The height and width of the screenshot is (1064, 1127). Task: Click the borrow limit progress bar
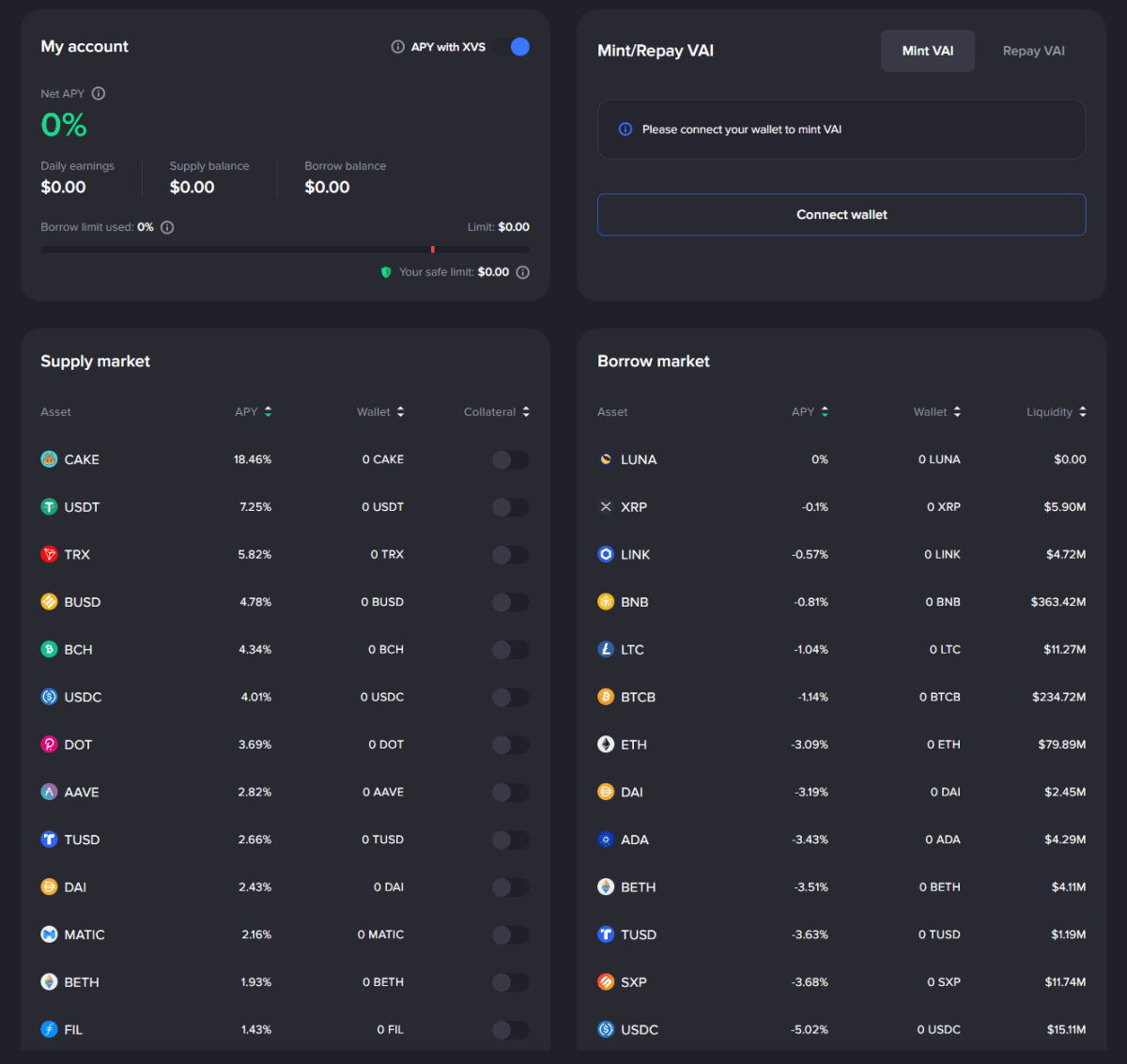click(x=285, y=250)
